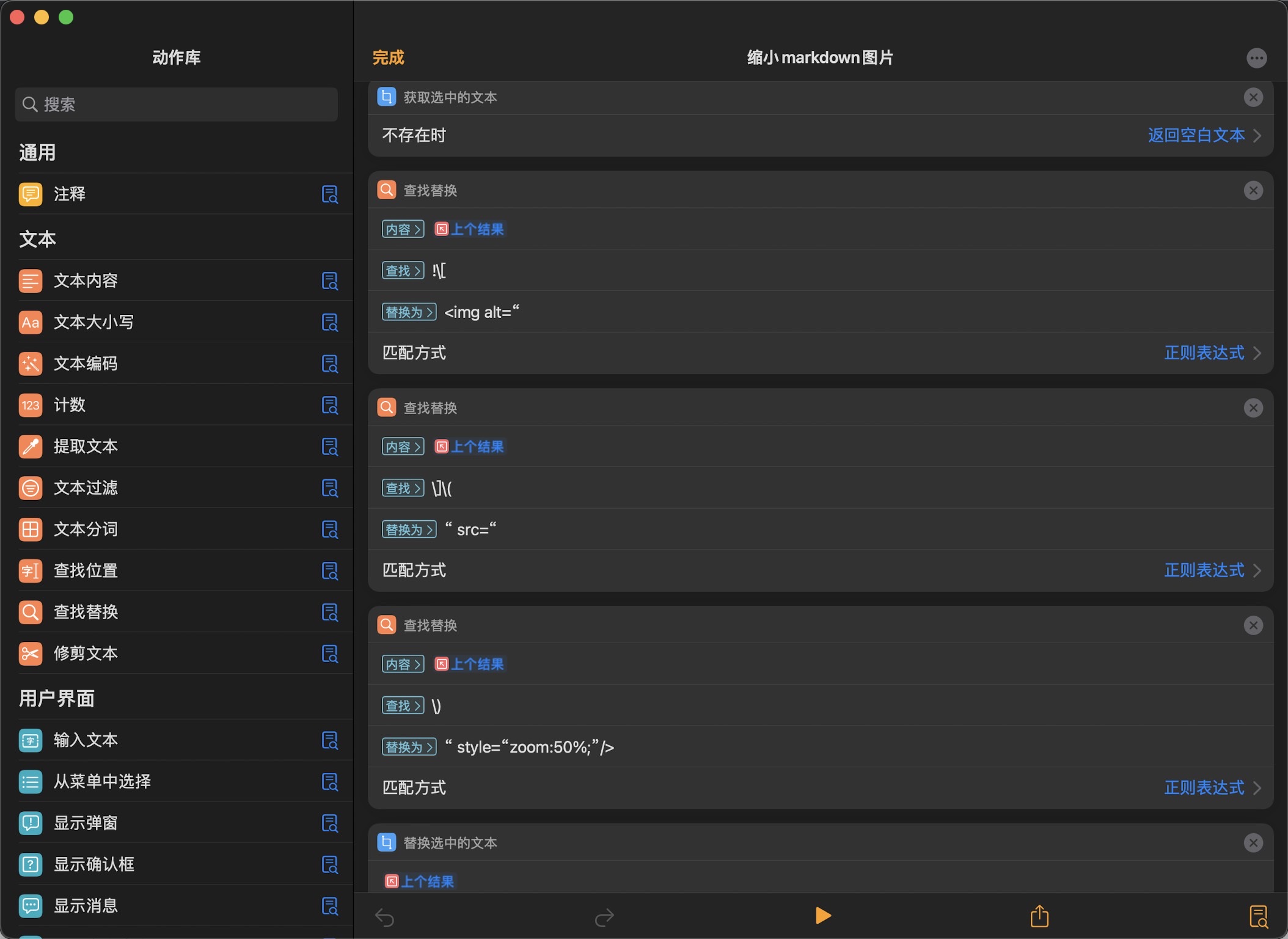This screenshot has height=939, width=1288.
Task: Select the 显示消息 bubble icon
Action: click(31, 906)
